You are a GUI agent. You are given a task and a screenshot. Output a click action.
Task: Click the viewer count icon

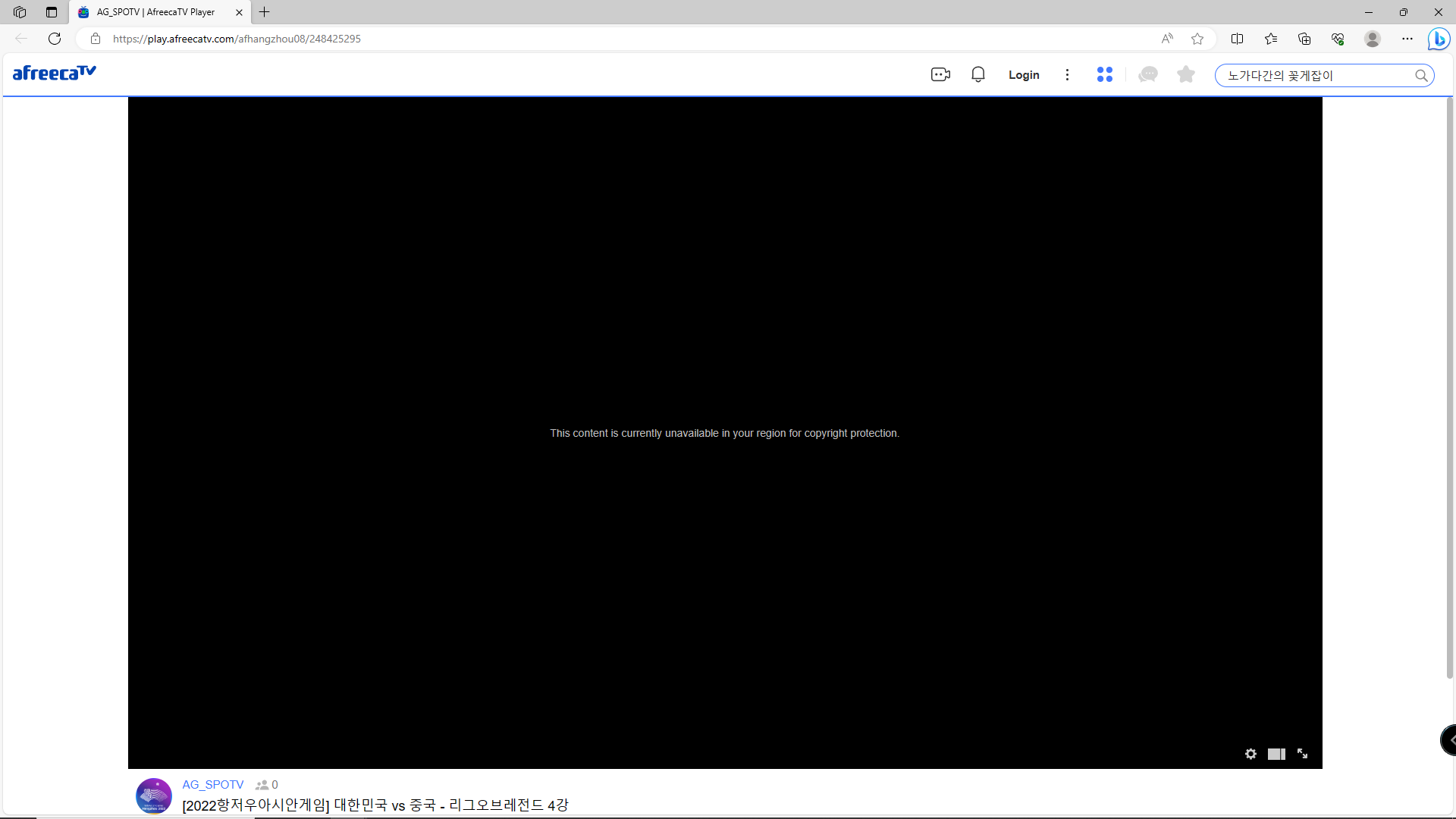coord(262,785)
